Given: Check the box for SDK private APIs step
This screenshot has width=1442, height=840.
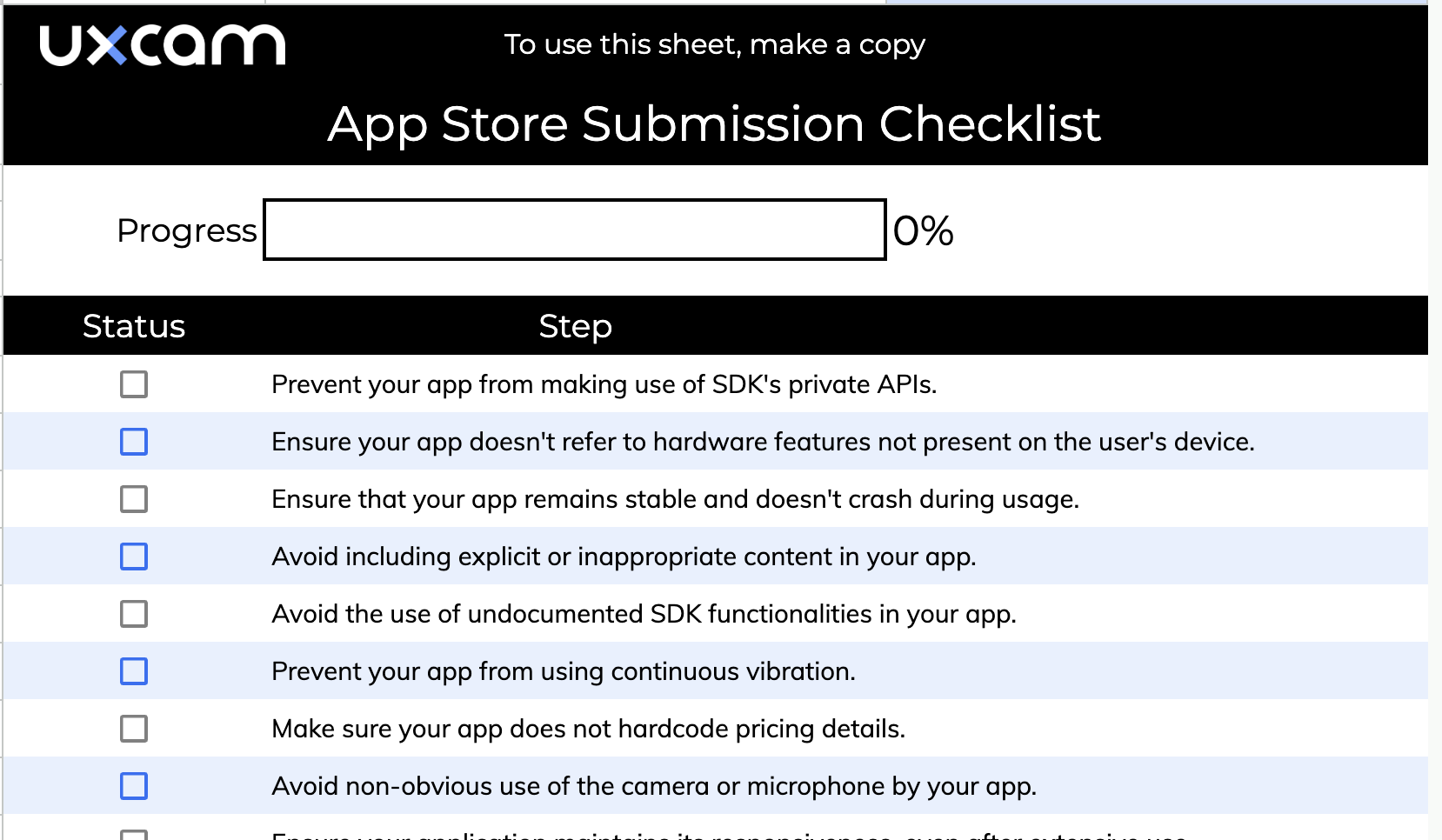Looking at the screenshot, I should coord(132,383).
